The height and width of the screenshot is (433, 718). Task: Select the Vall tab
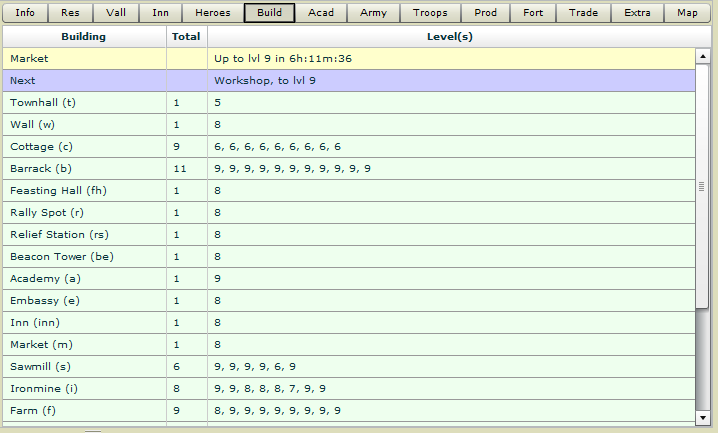[x=116, y=13]
